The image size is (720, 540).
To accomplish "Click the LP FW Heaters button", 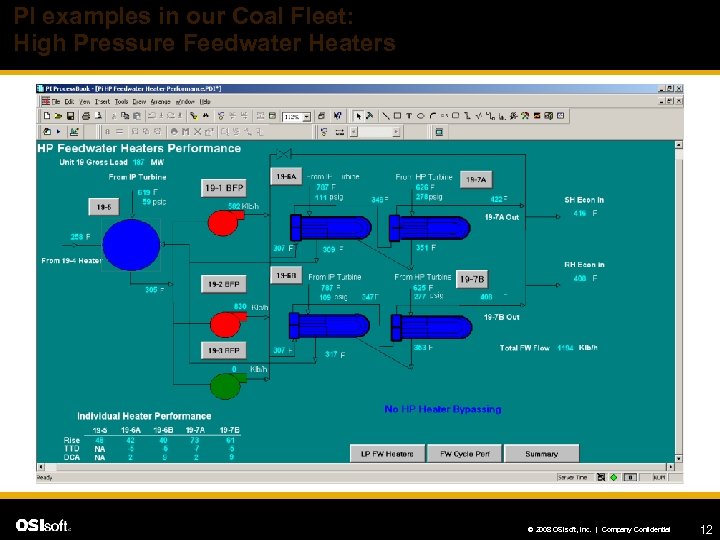I will point(387,454).
